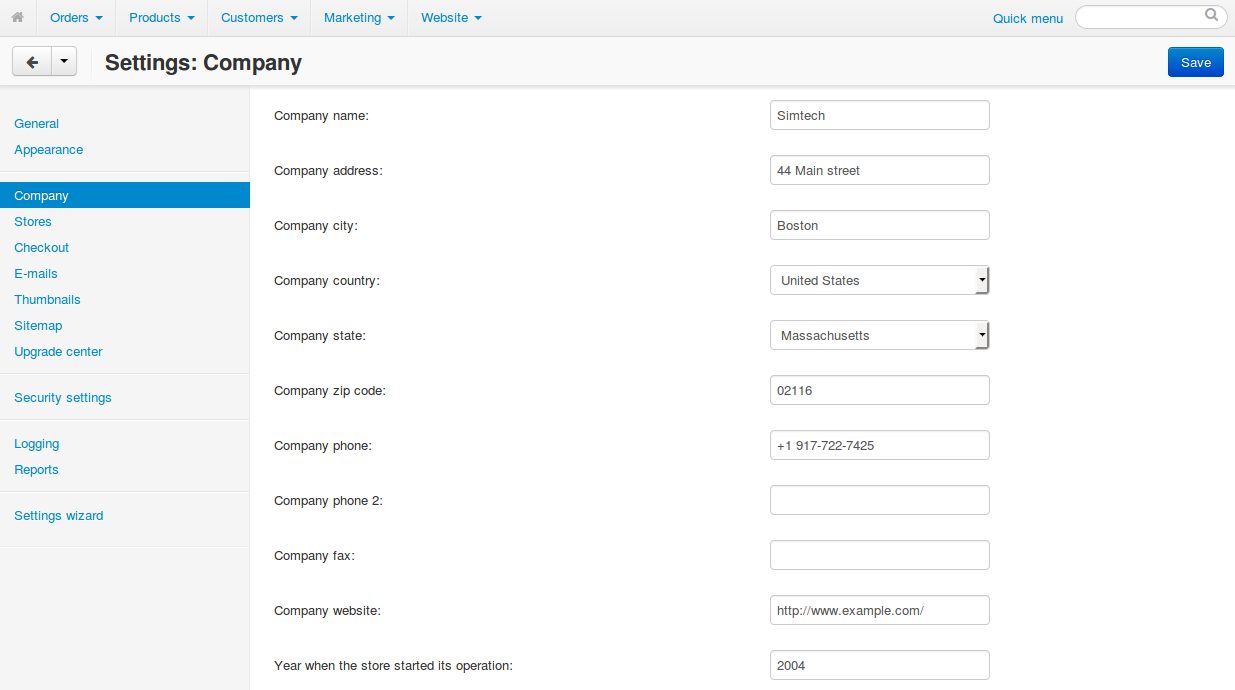Open Stores settings section
Viewport: 1235px width, 690px height.
33,222
